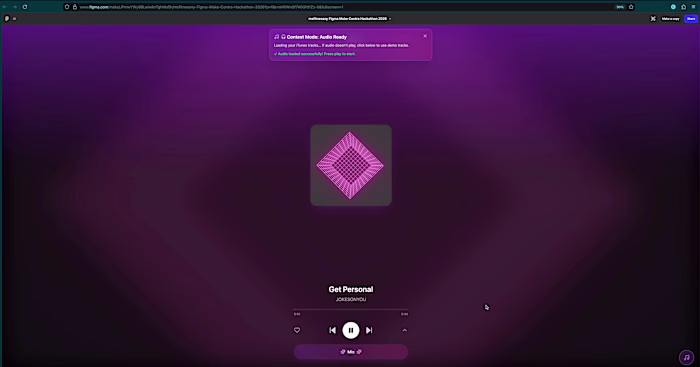Open the floating music note button
Image resolution: width=700 pixels, height=367 pixels.
tap(686, 357)
